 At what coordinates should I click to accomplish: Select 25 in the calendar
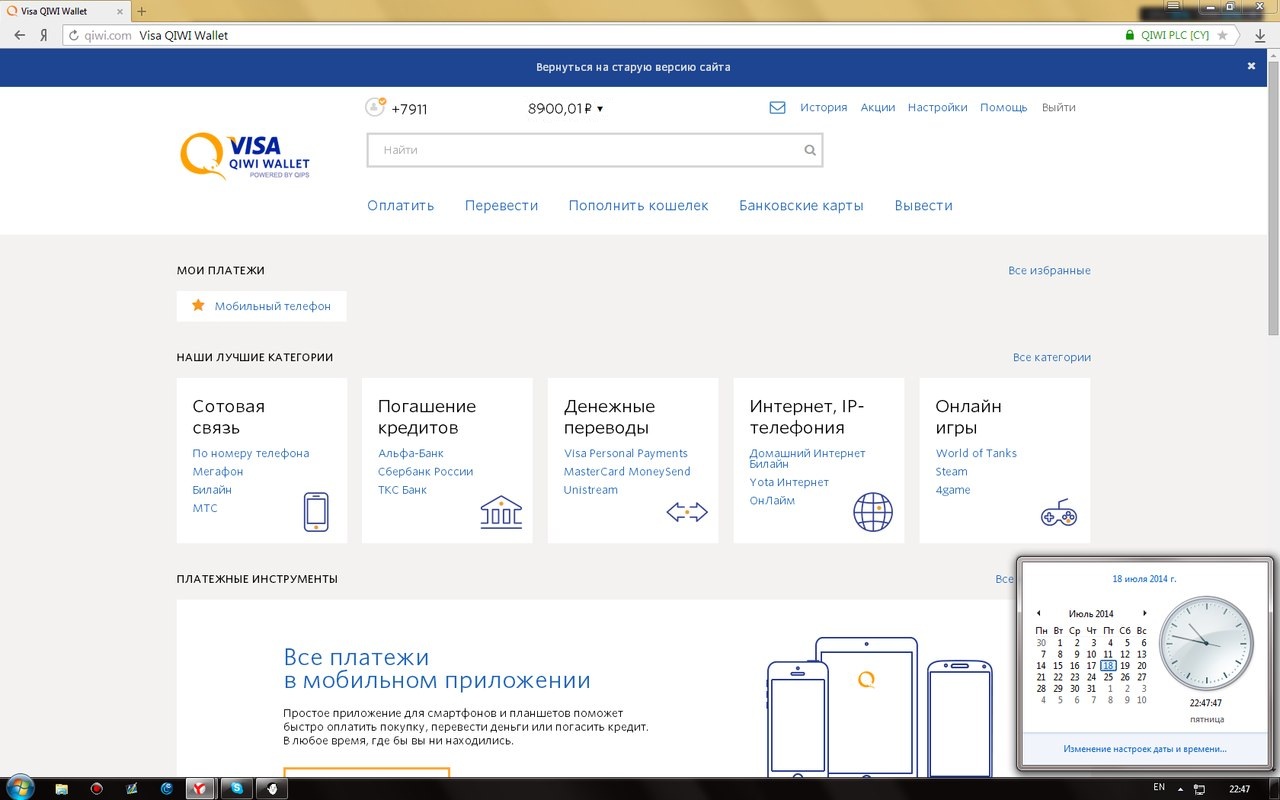[1108, 677]
